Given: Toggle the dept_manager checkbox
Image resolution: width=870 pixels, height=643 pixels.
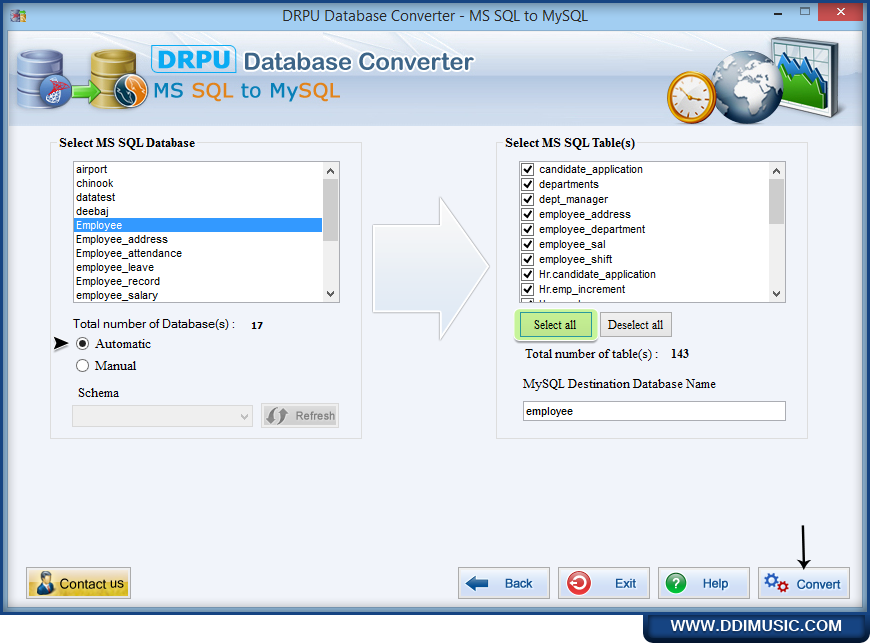Looking at the screenshot, I should (x=527, y=199).
